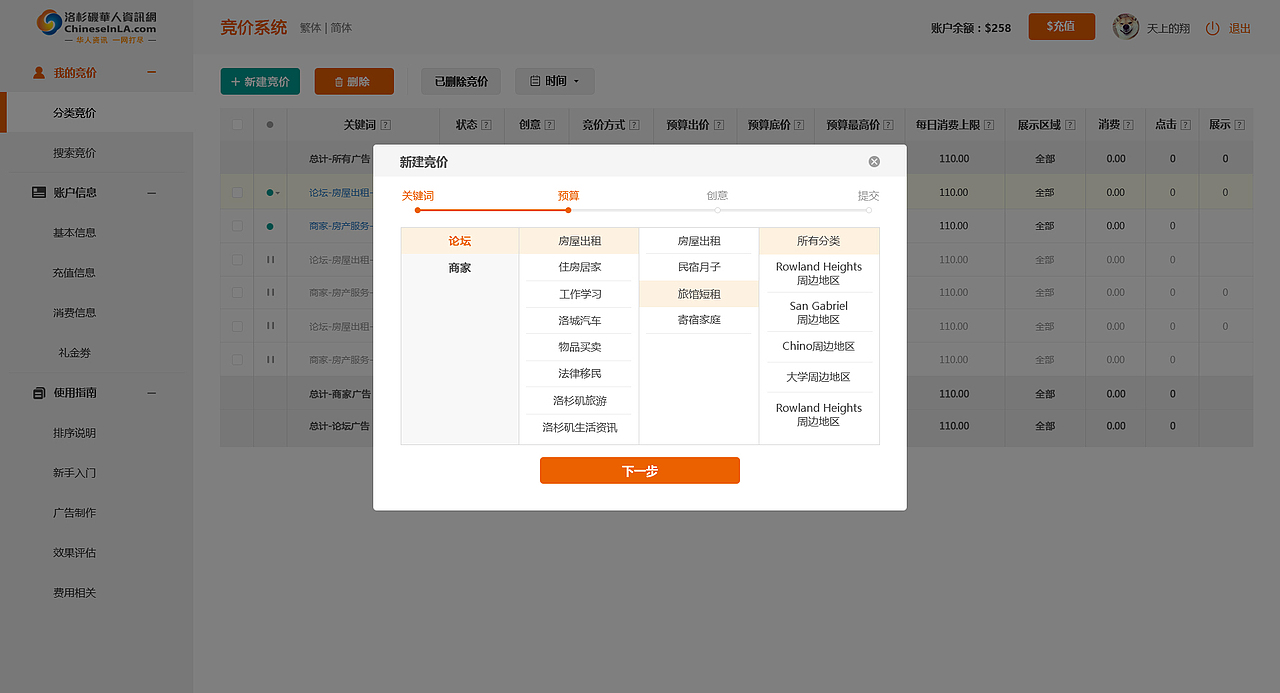Open the 时间 dropdown menu
Image resolution: width=1280 pixels, height=693 pixels.
[x=554, y=81]
